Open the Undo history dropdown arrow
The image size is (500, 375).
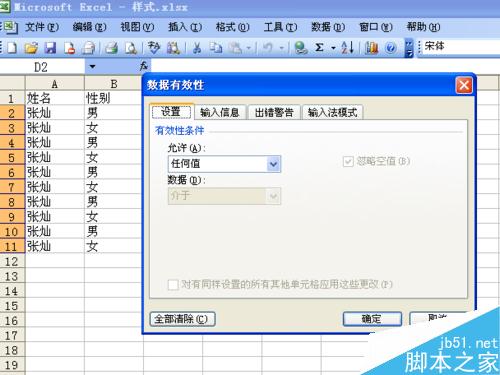[x=282, y=48]
